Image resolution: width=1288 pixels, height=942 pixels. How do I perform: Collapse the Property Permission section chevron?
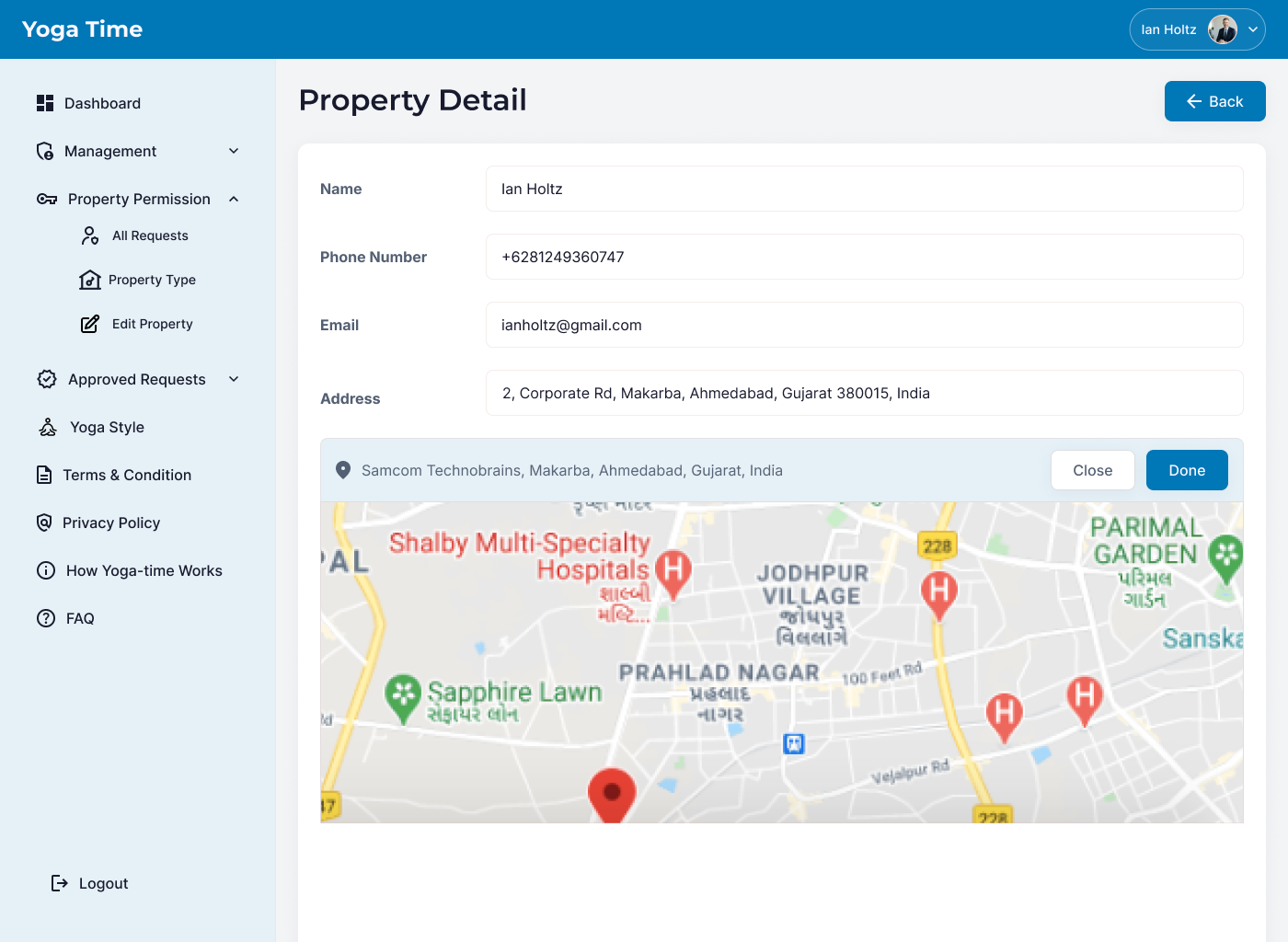click(234, 199)
